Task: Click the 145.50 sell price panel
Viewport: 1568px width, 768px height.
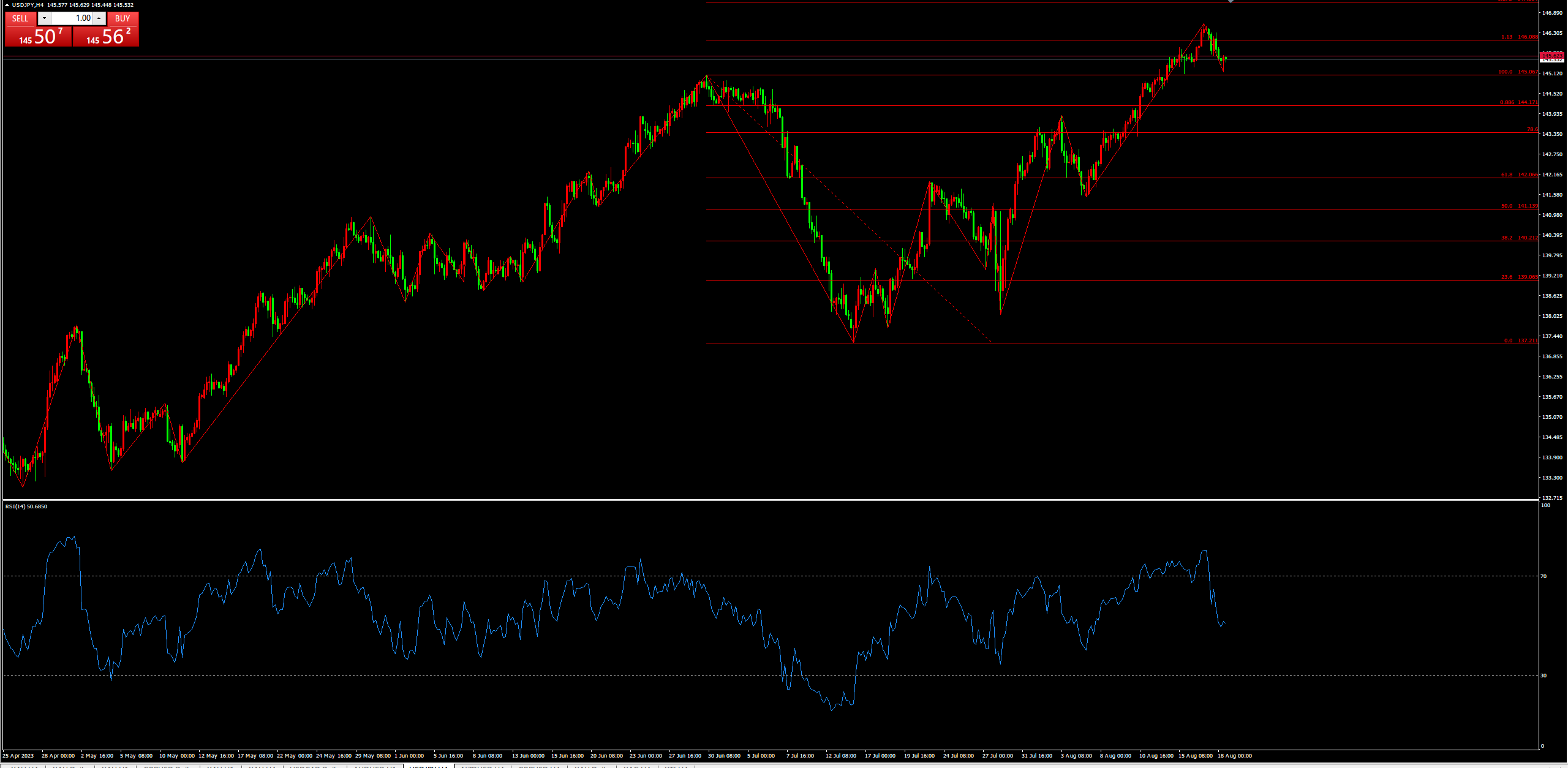Action: 38,37
